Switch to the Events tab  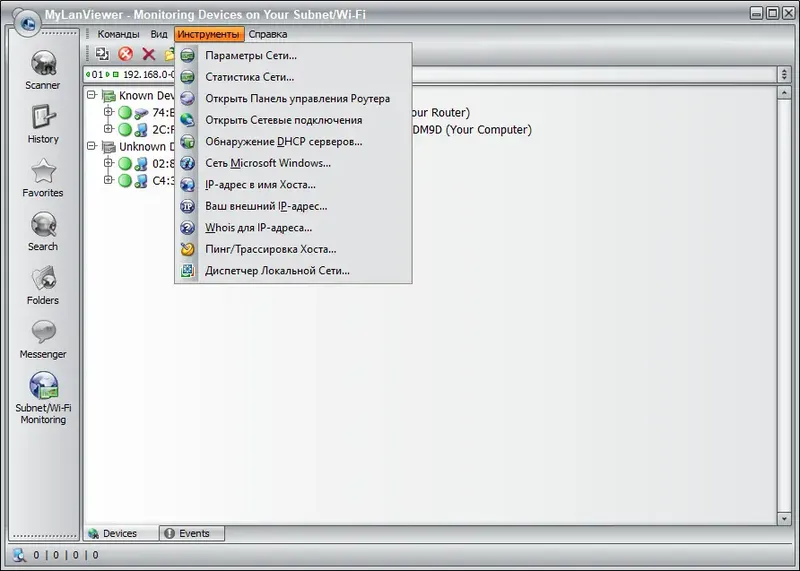[192, 533]
